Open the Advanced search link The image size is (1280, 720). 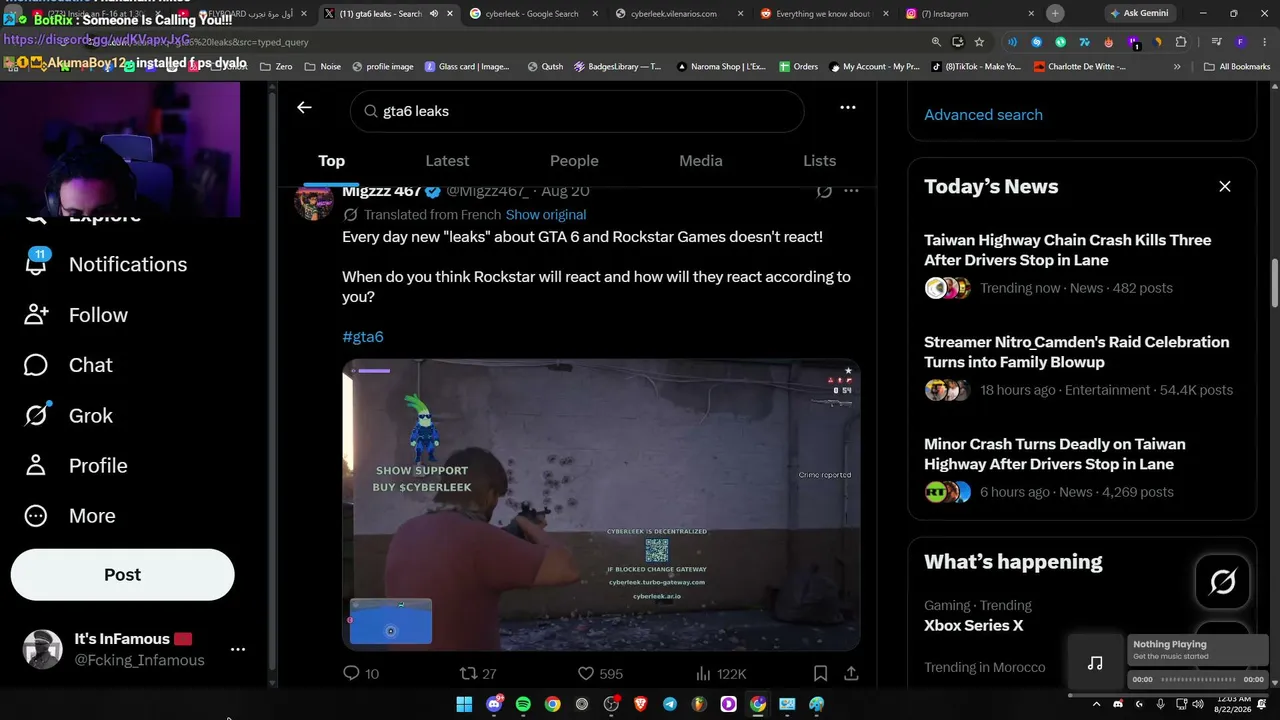983,115
